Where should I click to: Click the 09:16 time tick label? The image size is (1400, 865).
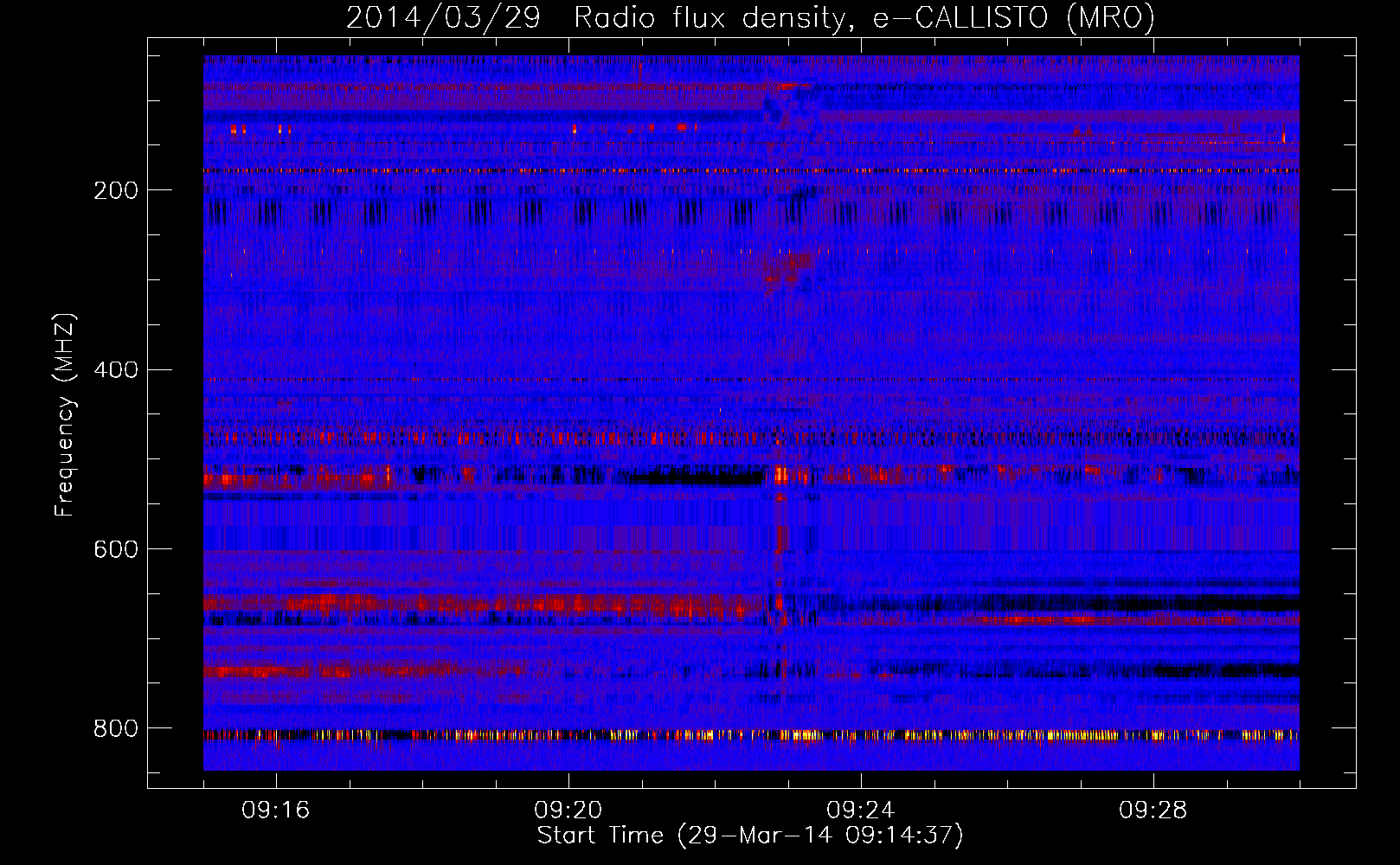coord(276,811)
